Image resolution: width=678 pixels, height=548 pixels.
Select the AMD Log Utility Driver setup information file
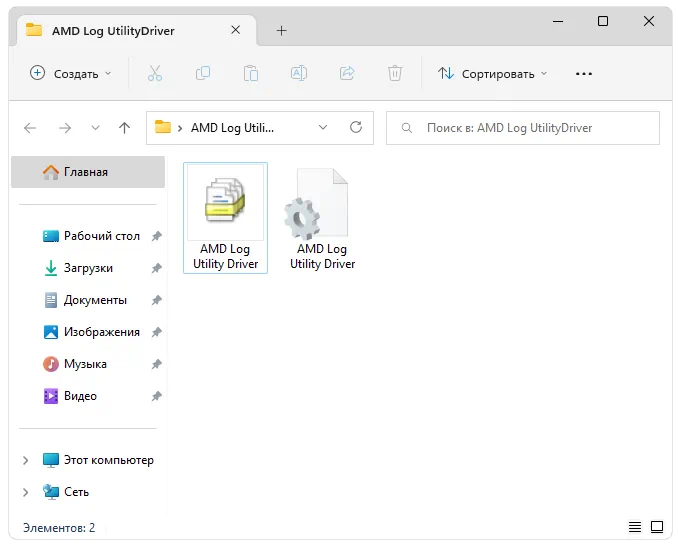point(225,218)
